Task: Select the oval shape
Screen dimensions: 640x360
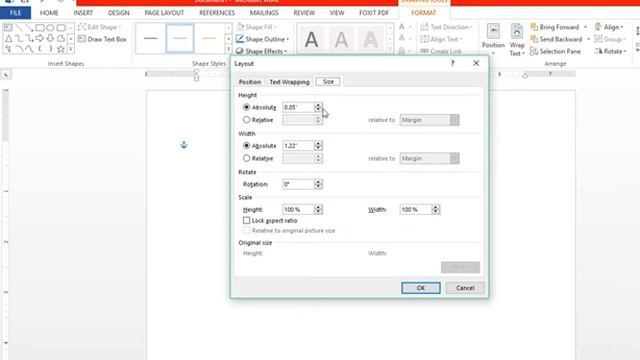Action: click(50, 28)
